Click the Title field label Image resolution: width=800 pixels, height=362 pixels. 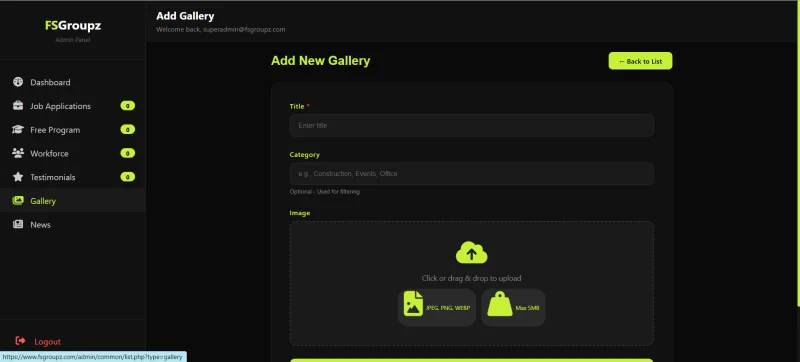(299, 106)
